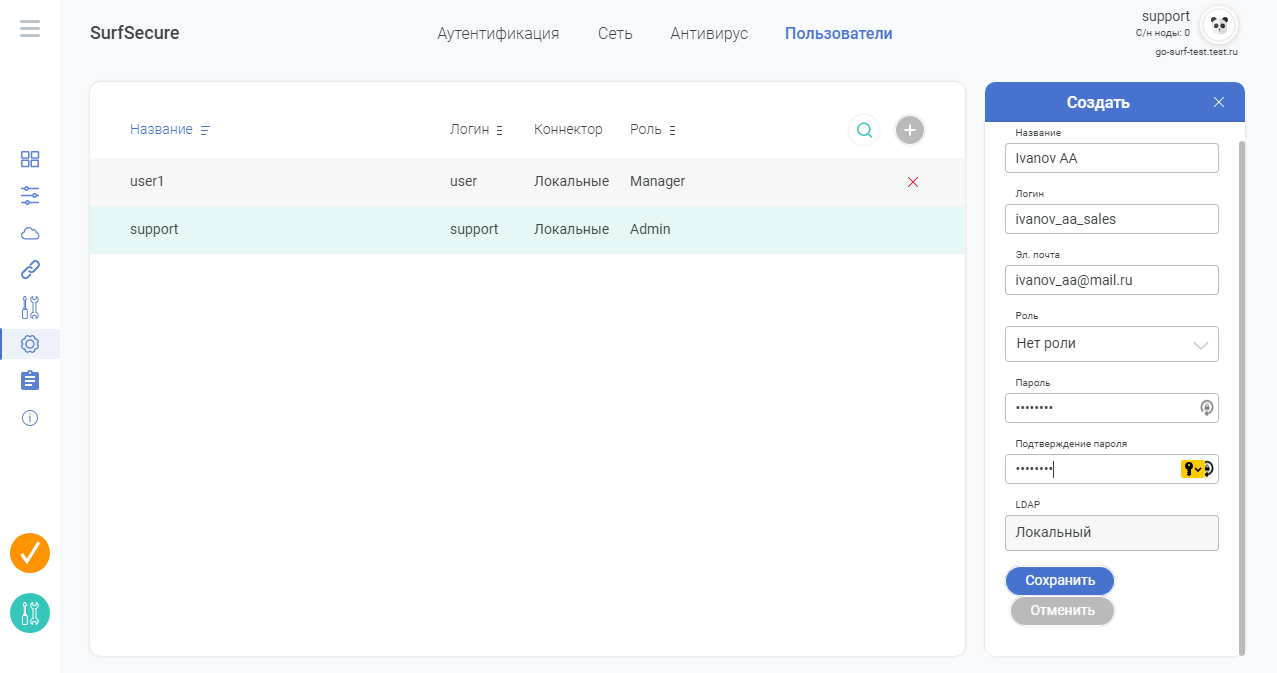Click the go-surf-test.test.ru host text
The height and width of the screenshot is (673, 1277).
tap(1196, 51)
